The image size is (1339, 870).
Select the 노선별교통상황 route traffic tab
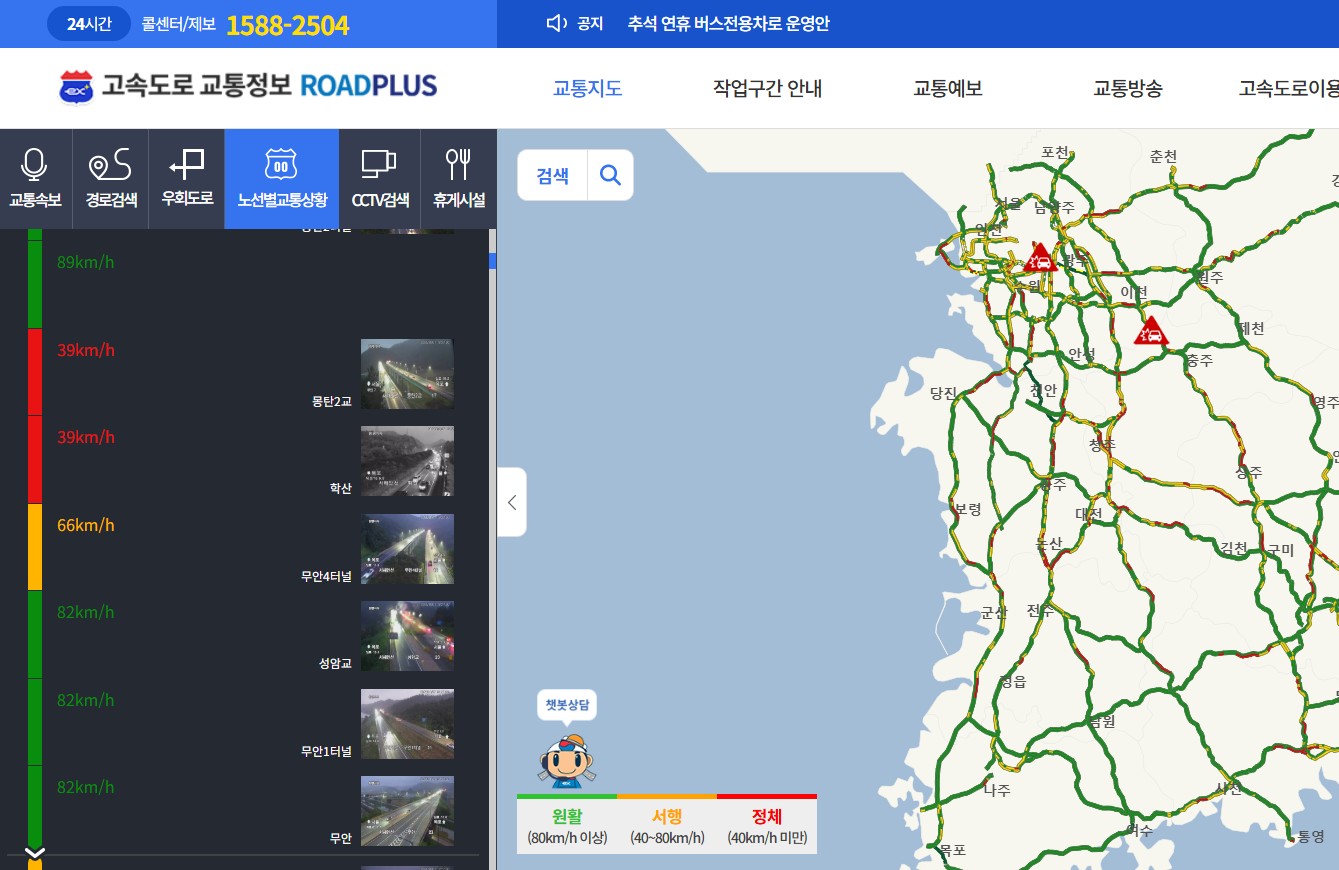pyautogui.click(x=282, y=178)
